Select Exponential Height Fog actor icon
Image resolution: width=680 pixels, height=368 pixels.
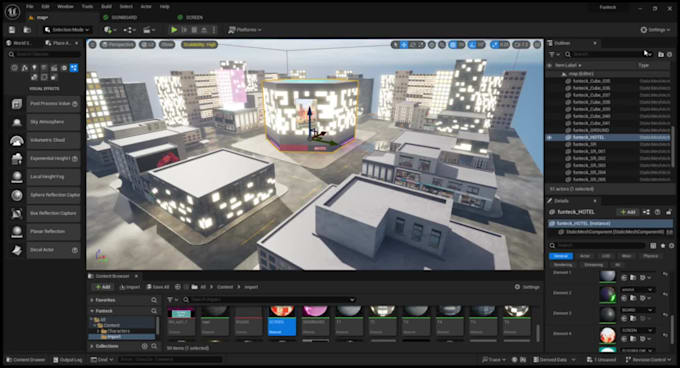point(17,159)
